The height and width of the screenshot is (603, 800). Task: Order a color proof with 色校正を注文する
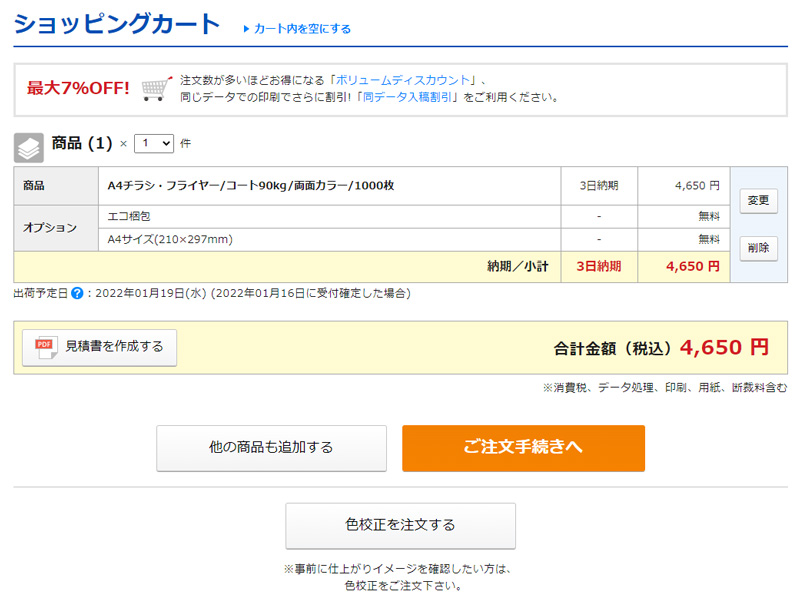400,525
